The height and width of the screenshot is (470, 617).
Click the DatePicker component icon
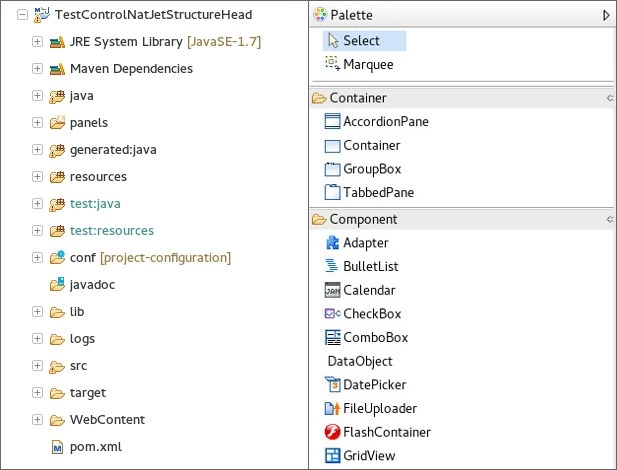(332, 385)
